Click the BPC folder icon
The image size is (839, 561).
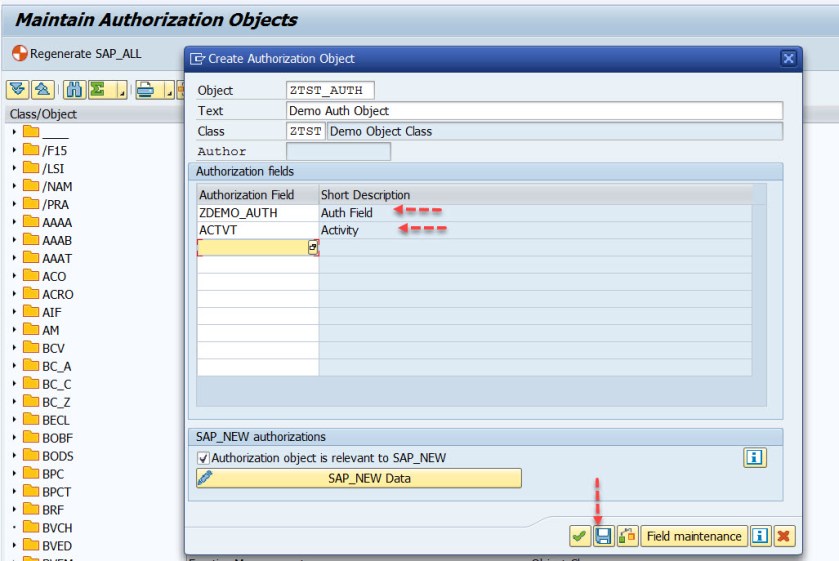(x=31, y=473)
